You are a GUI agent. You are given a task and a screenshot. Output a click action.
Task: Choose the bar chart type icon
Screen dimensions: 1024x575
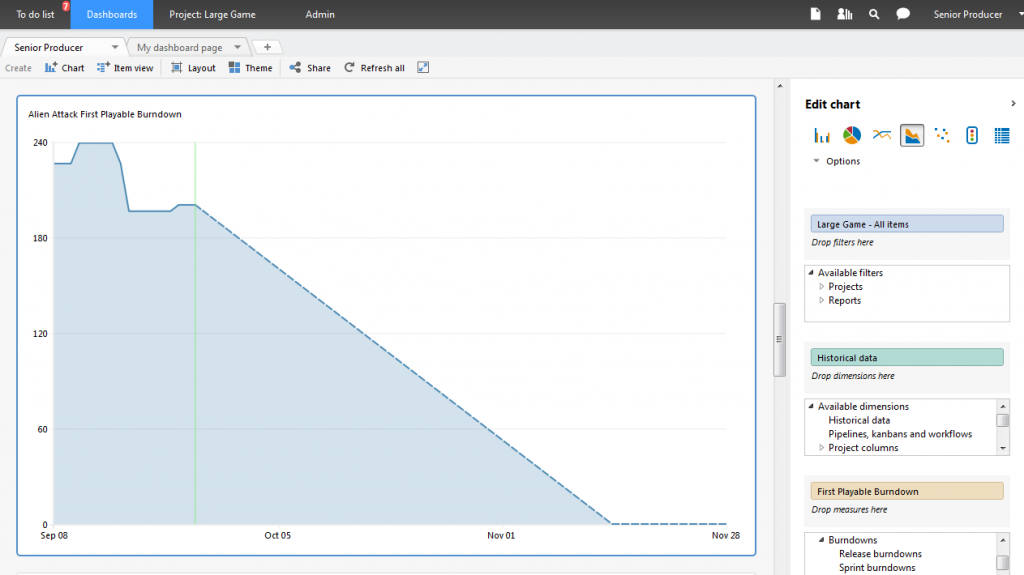[x=822, y=135]
